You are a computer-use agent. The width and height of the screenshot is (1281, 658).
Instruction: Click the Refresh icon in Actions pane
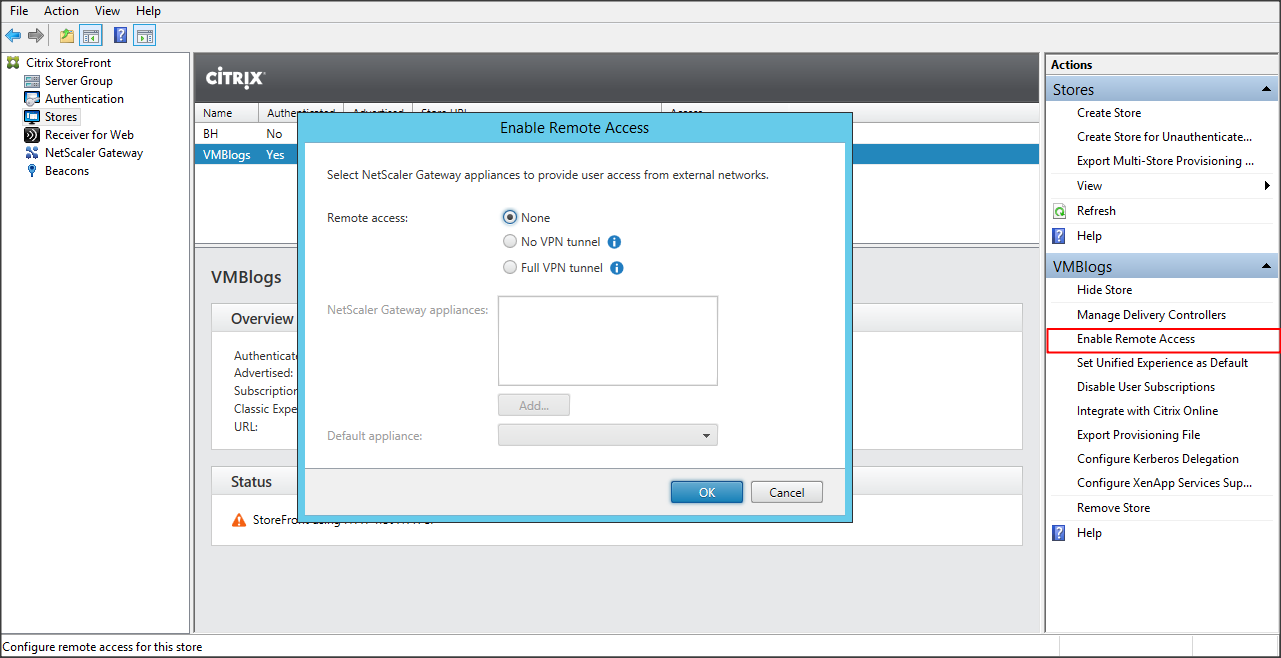1060,211
